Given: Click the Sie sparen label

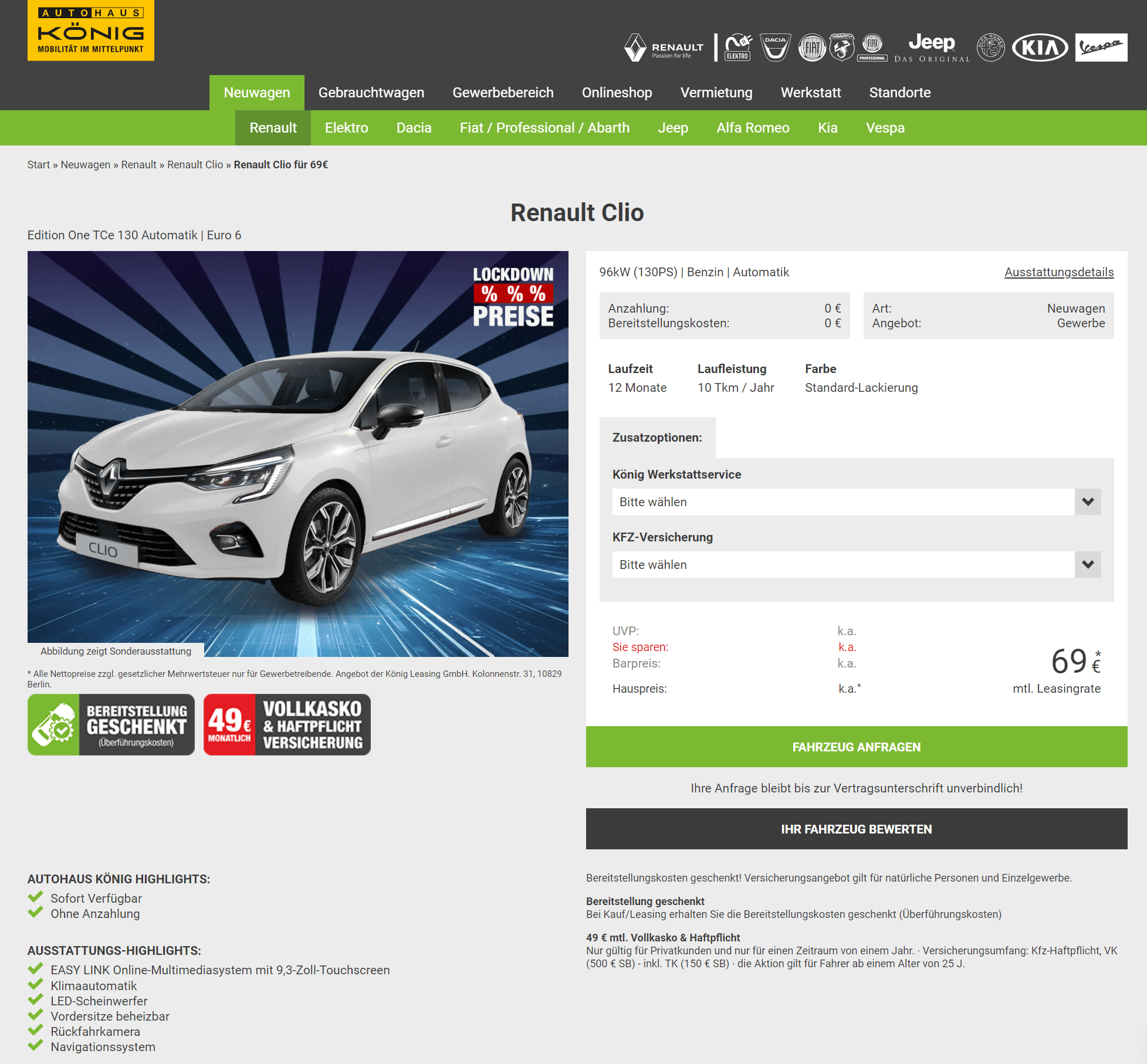Looking at the screenshot, I should point(641,647).
